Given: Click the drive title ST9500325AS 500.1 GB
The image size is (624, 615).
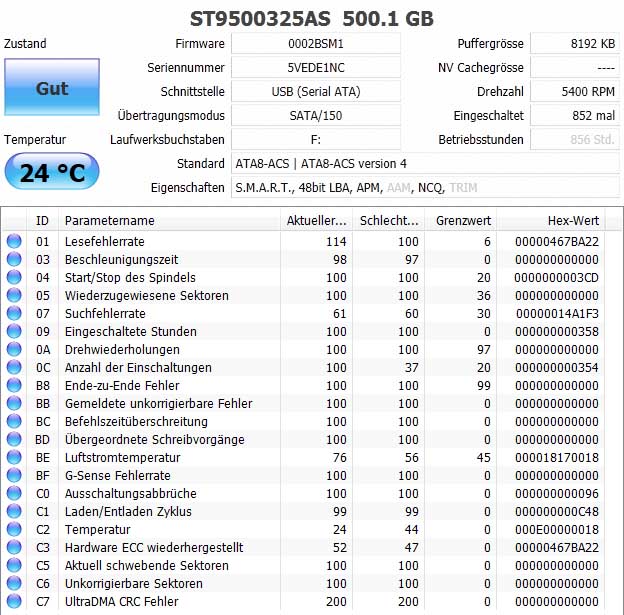Looking at the screenshot, I should click(x=312, y=19).
